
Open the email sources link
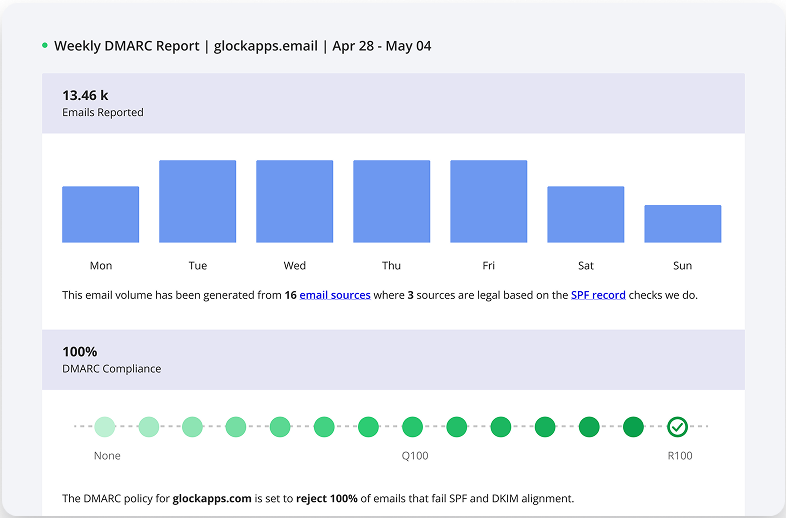pos(335,295)
